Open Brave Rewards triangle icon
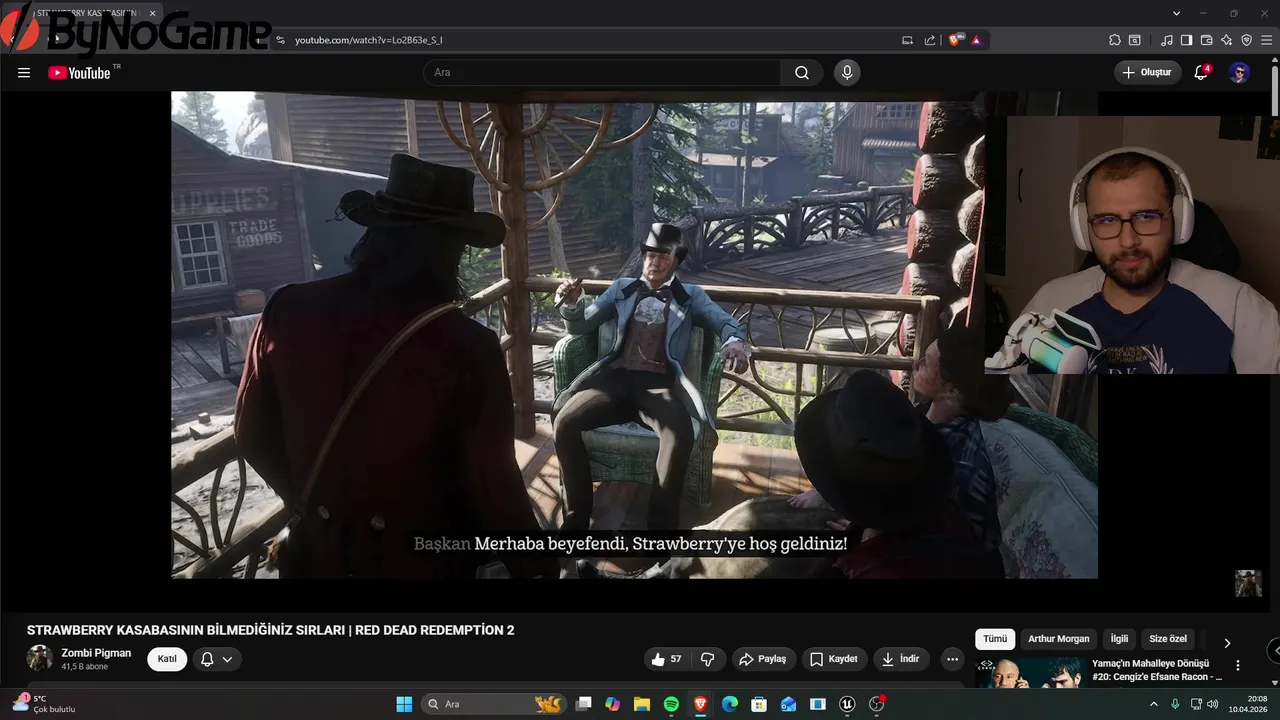The width and height of the screenshot is (1280, 720). (975, 40)
